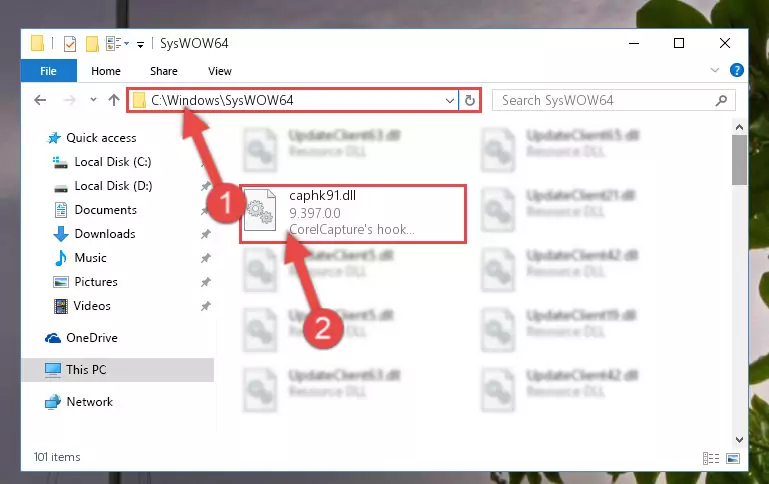Click the Properties checkmark quick access icon
The image size is (769, 484).
coord(70,44)
